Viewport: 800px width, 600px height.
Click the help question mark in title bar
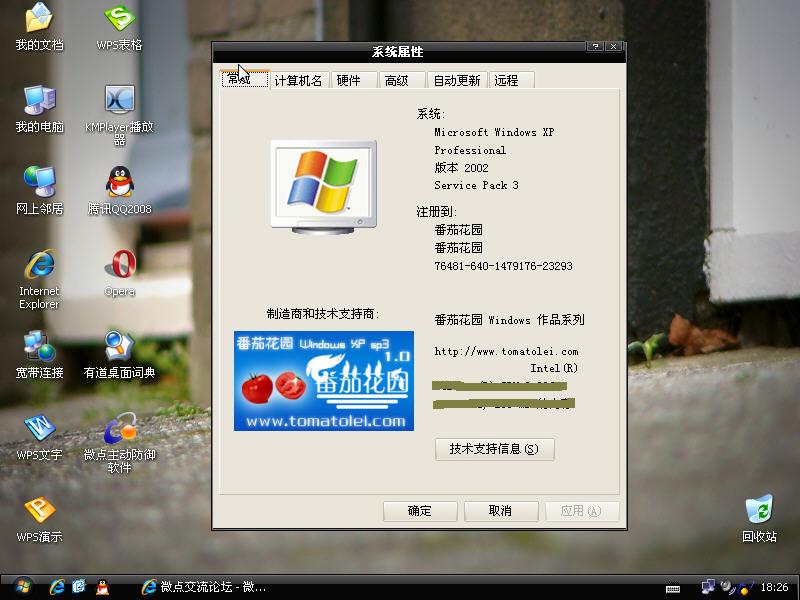coord(595,46)
